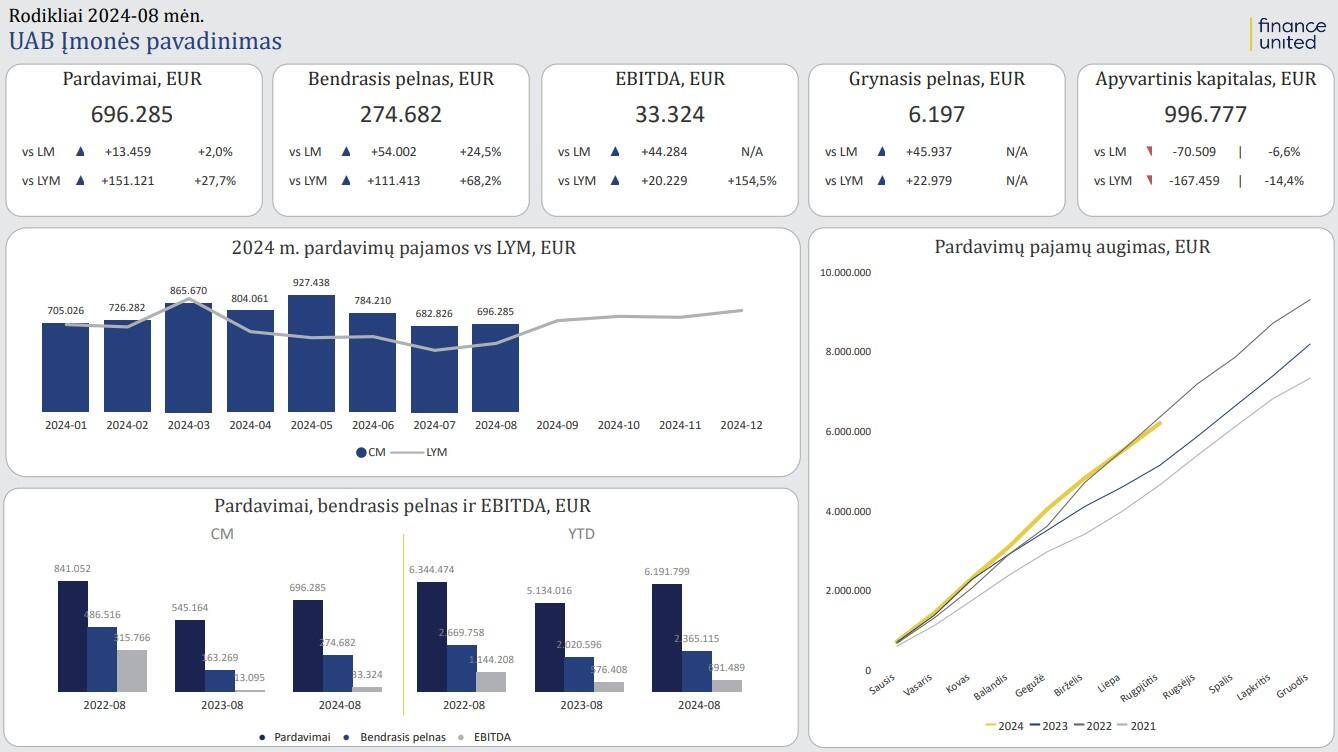The width and height of the screenshot is (1338, 752).
Task: Click the up triangle beside Bendrasis pelnas vs LM
Action: 346,152
